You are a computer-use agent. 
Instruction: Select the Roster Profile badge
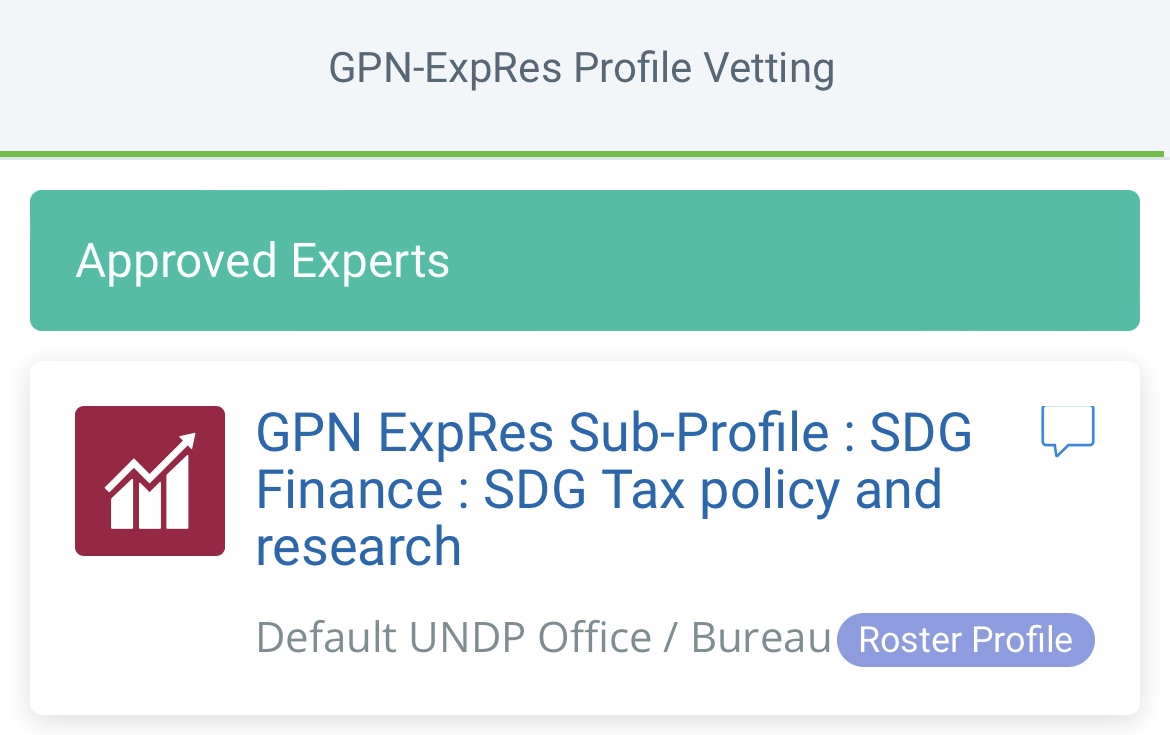(966, 639)
